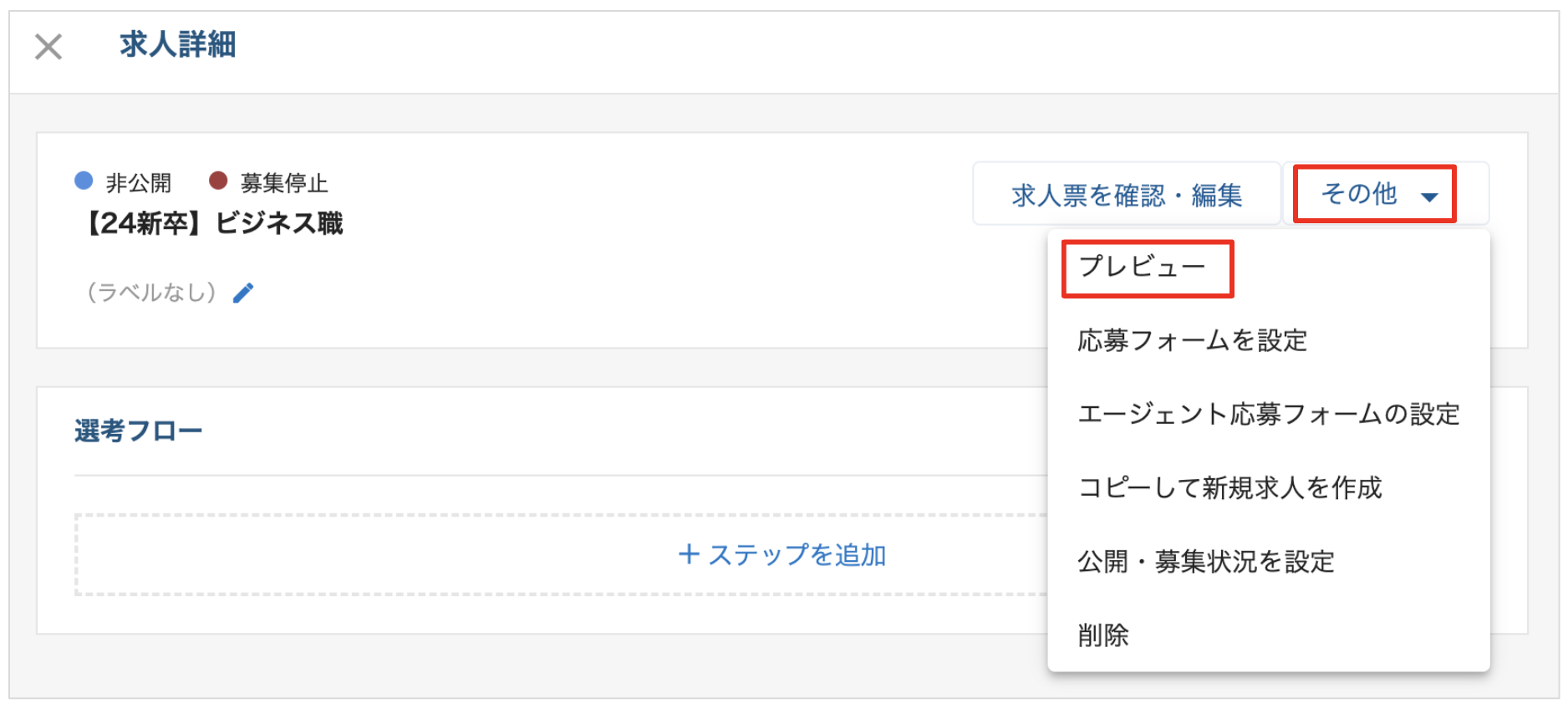Click the plus icon in ステップを追加
This screenshot has width=1568, height=709.
tap(689, 553)
